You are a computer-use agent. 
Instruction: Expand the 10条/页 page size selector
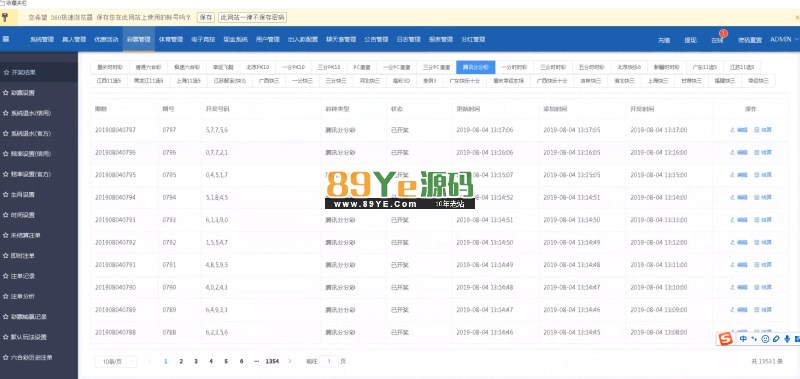[x=115, y=362]
